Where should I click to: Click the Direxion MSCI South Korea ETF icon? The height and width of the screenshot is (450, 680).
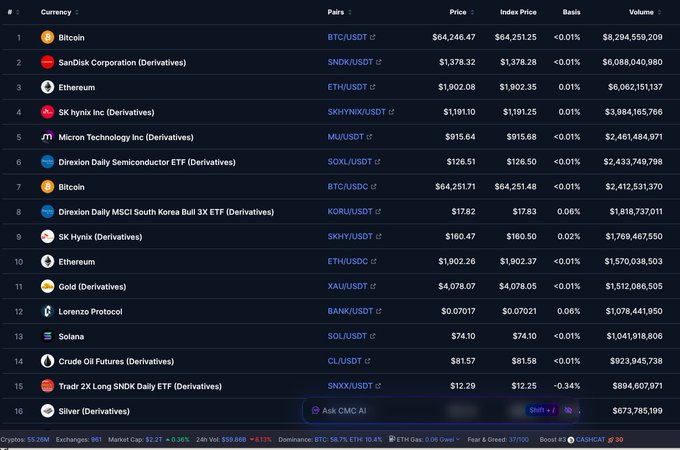click(47, 212)
